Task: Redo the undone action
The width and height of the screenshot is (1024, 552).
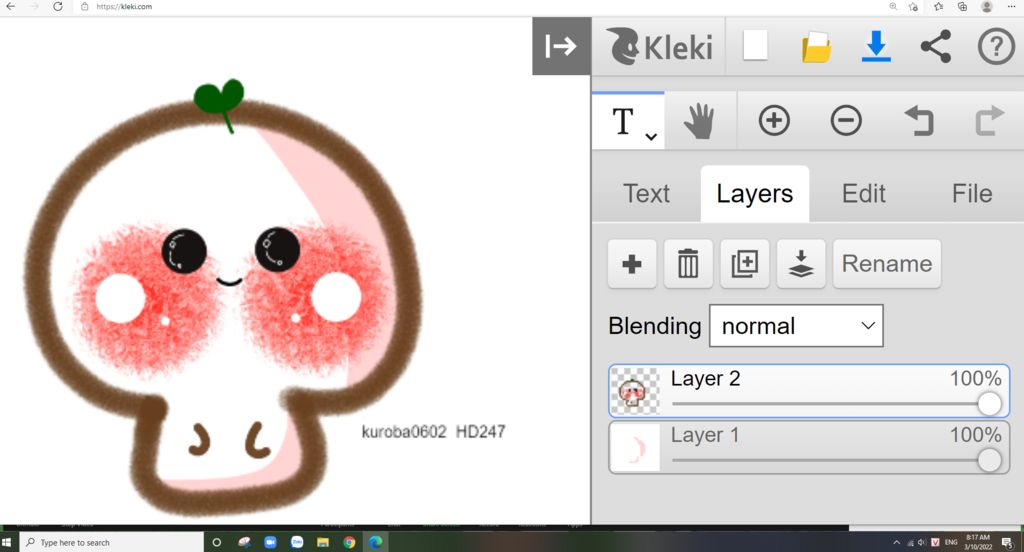Action: 989,121
